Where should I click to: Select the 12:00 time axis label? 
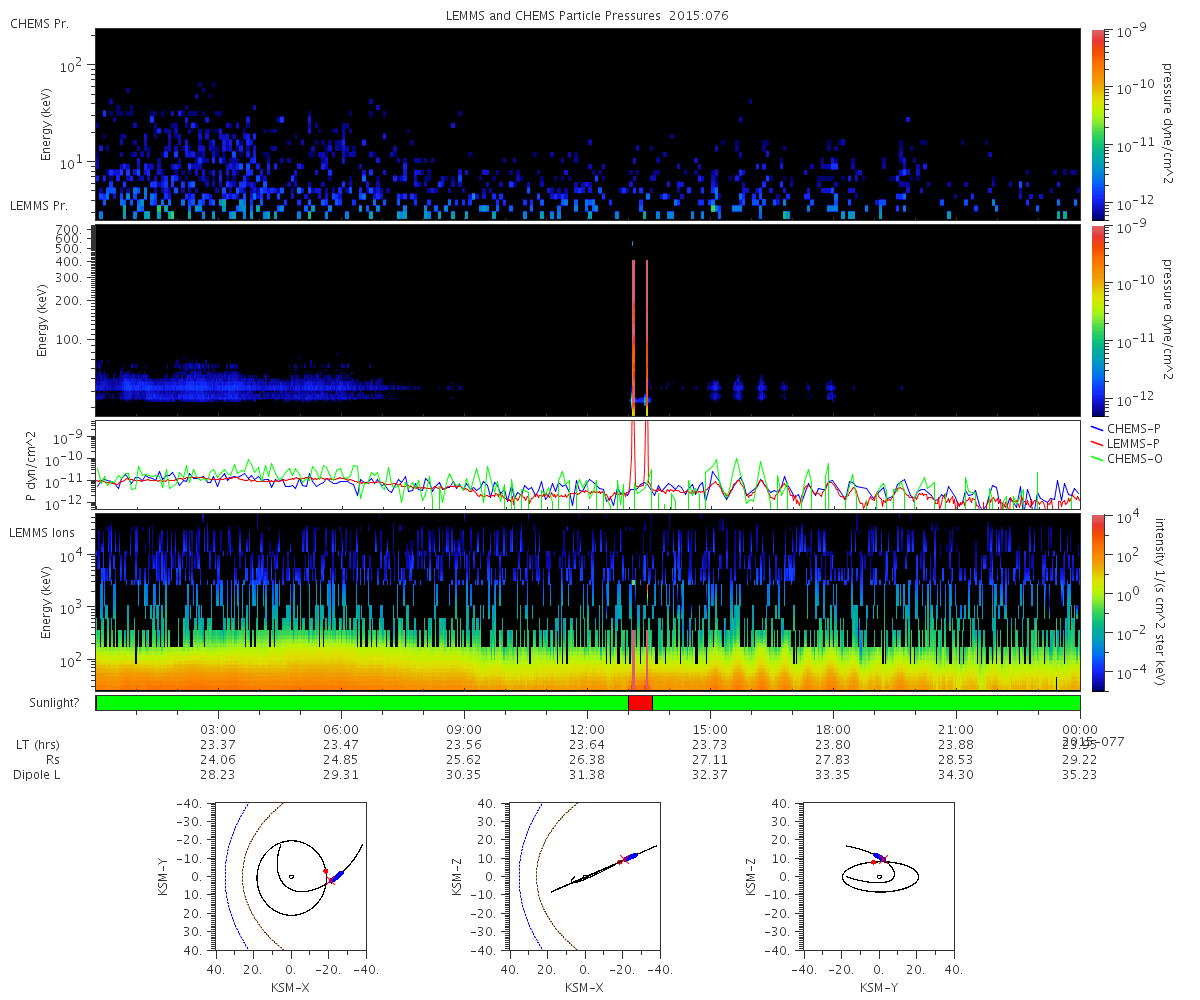[x=587, y=730]
